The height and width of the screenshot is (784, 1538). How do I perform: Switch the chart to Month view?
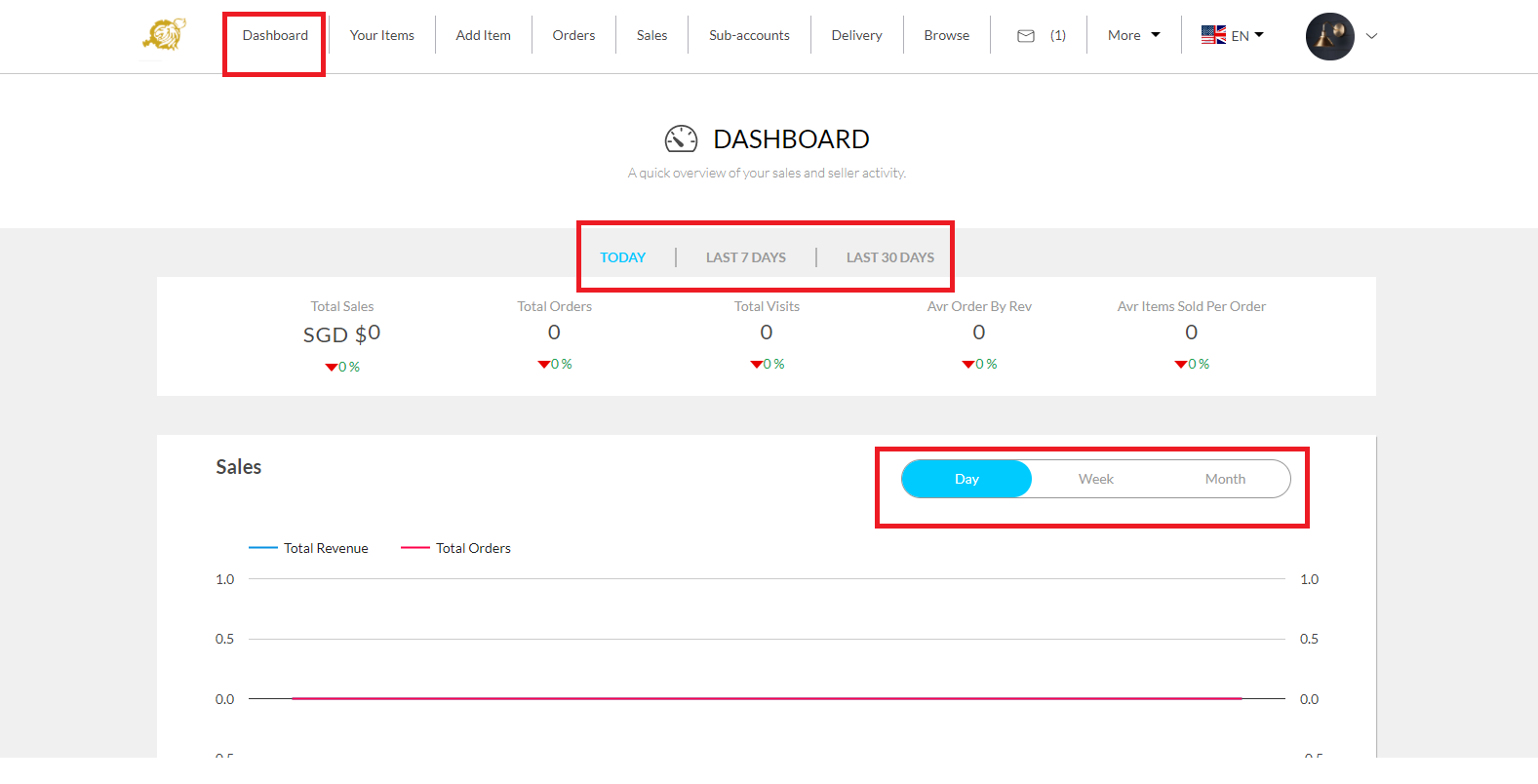[1225, 479]
